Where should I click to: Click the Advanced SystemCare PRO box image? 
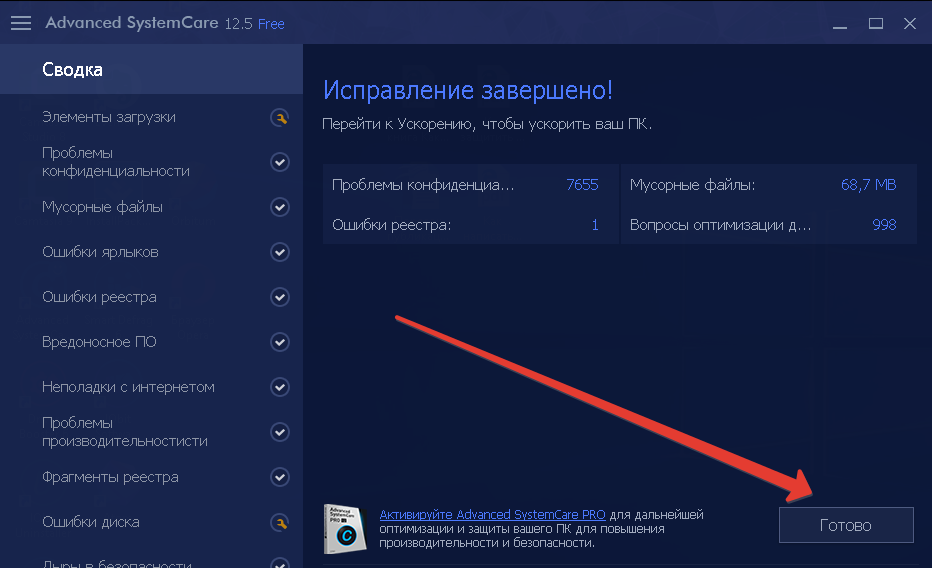click(345, 528)
